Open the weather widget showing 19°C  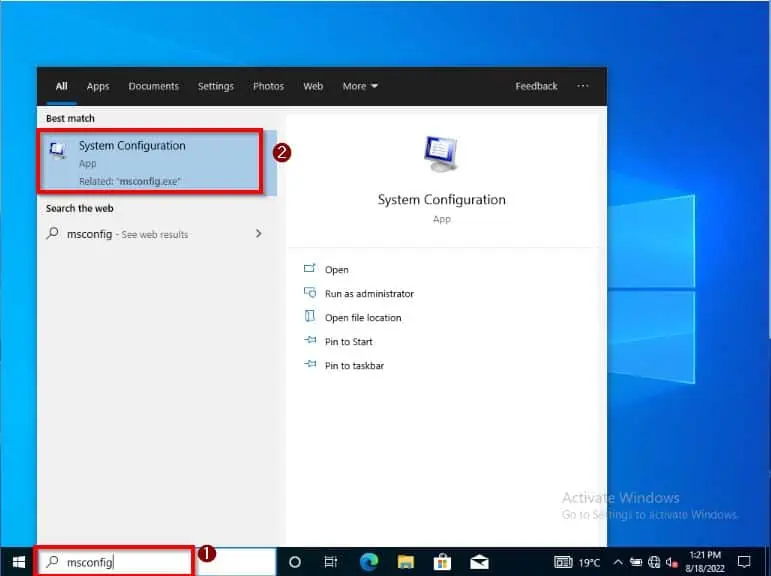coord(578,562)
